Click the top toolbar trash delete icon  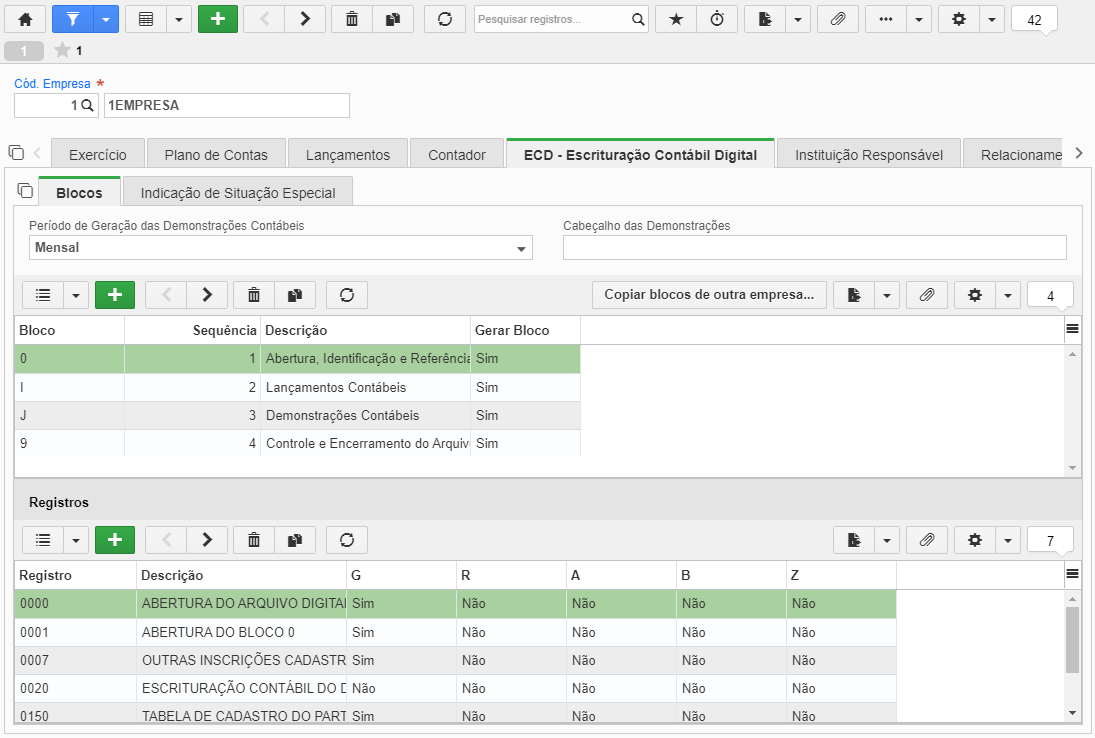(x=352, y=20)
